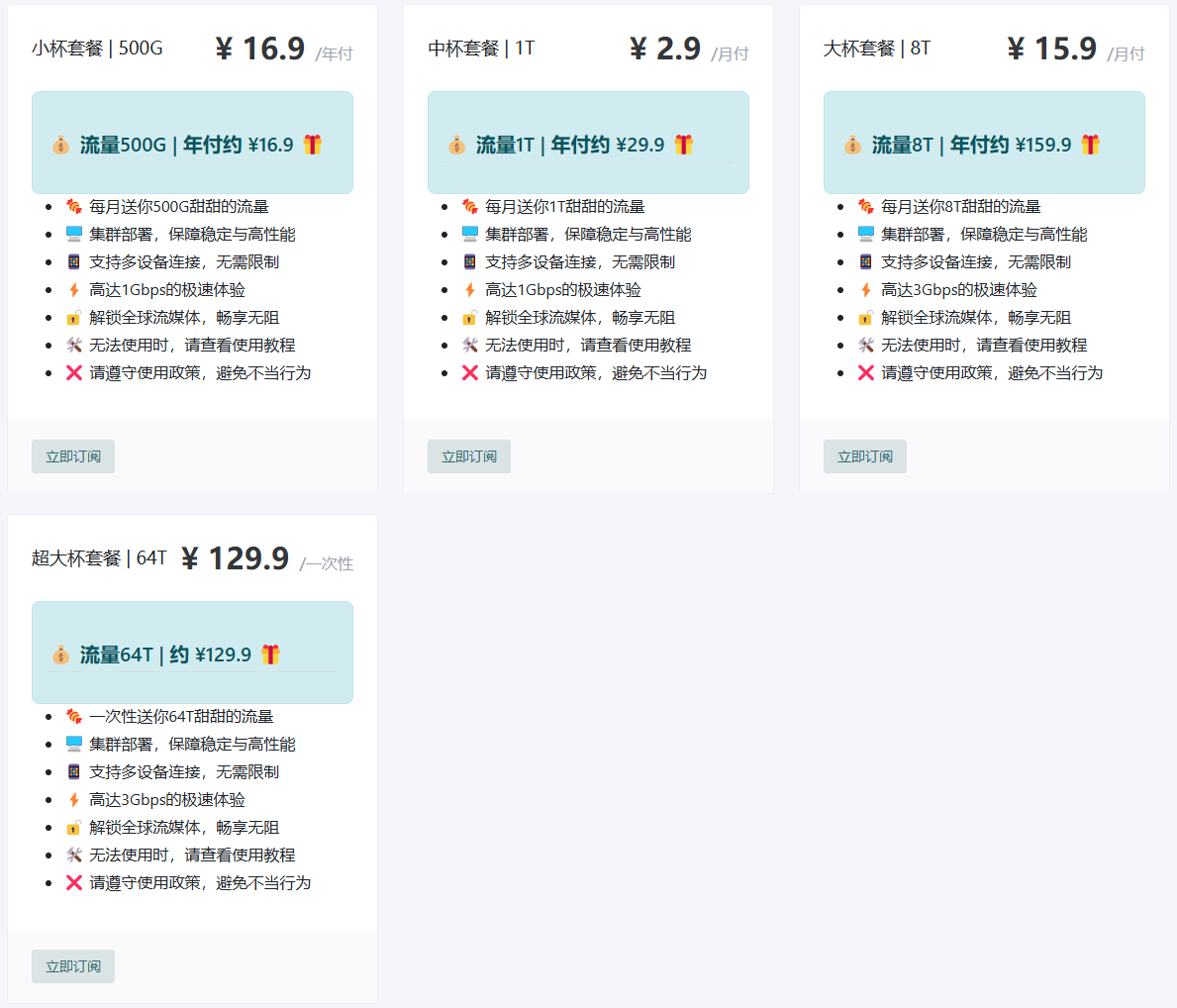The image size is (1177, 1008).
Task: Click 一次性送你64T甜甜的流量 text
Action: (x=181, y=717)
